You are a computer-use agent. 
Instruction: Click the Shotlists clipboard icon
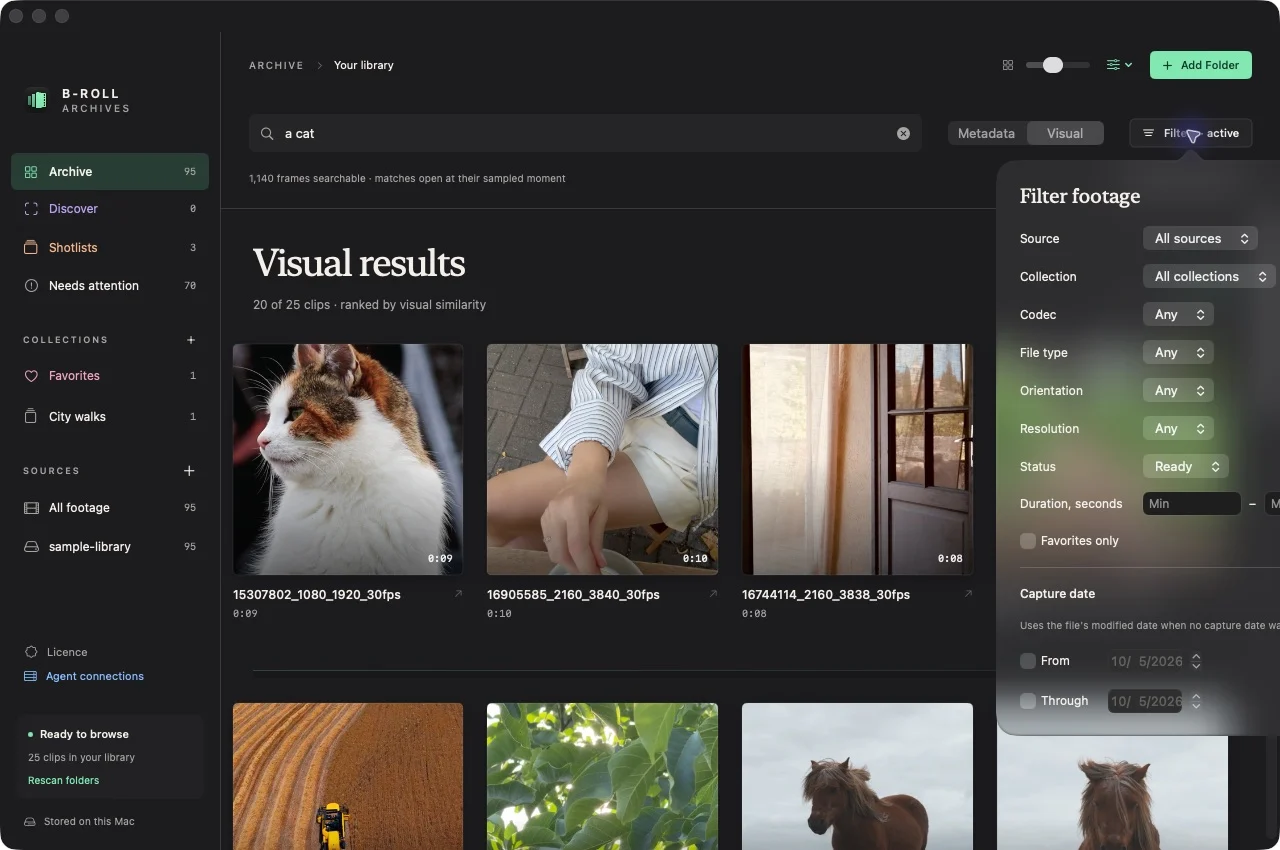tap(31, 247)
